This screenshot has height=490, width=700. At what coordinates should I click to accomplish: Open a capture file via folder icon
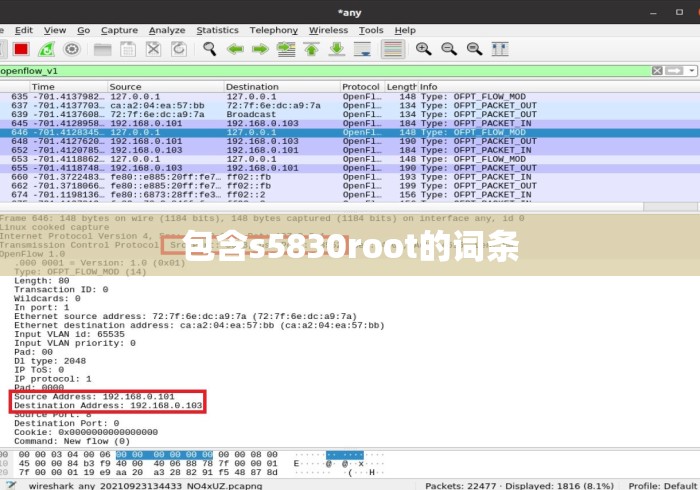[102, 49]
